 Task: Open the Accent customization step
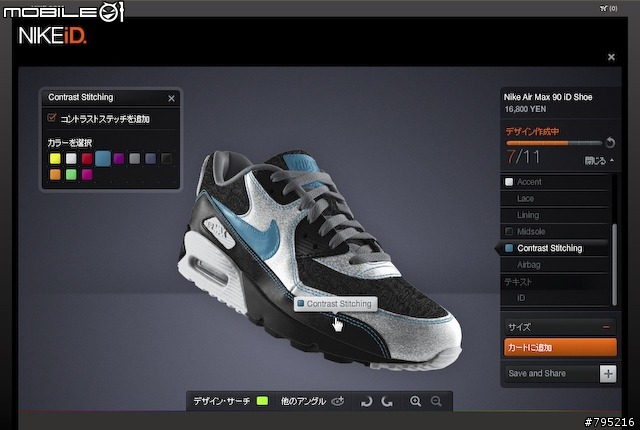pos(554,182)
